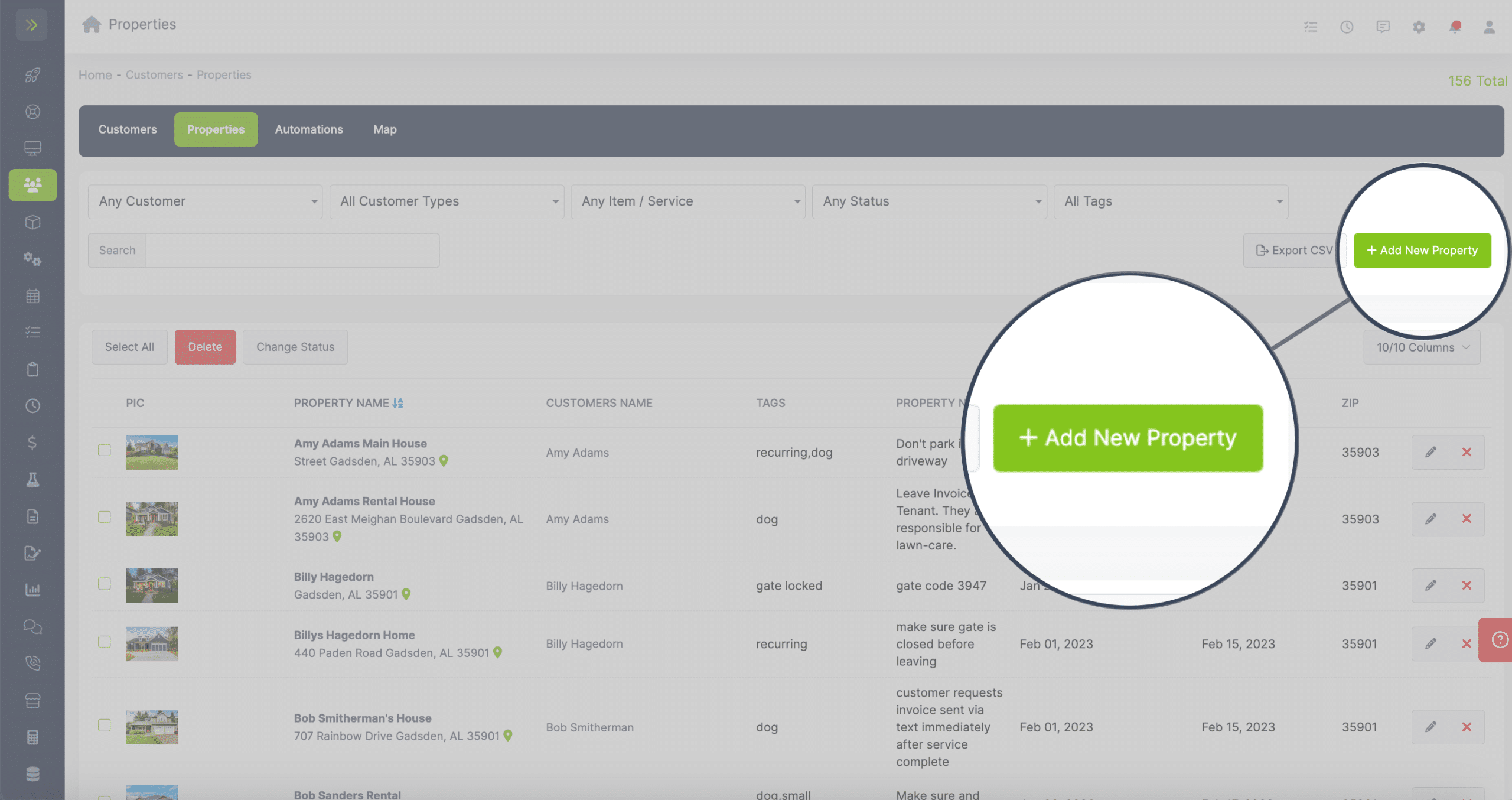Open the rocket icon in sidebar
The image size is (1512, 800).
32,75
